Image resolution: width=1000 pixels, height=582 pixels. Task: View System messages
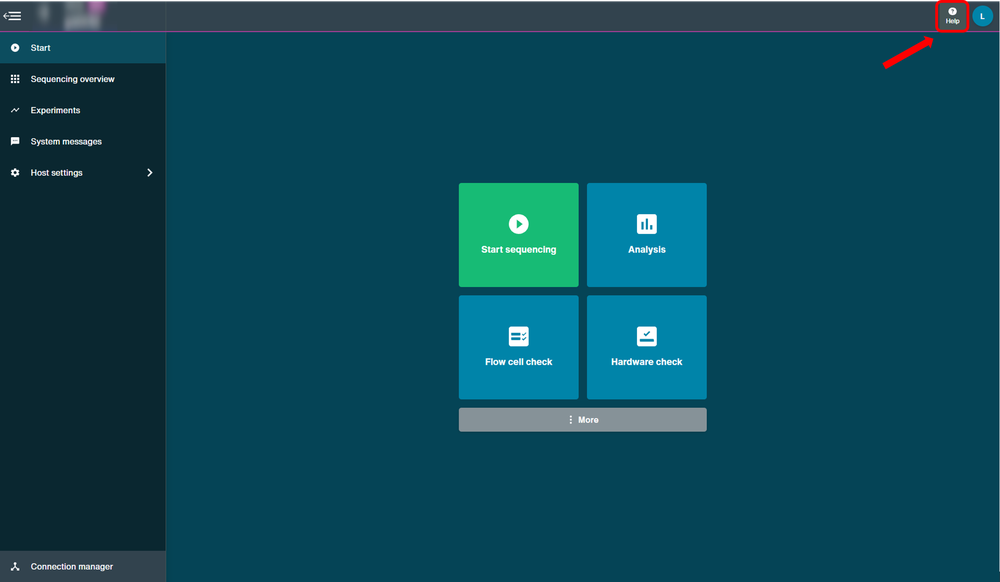click(83, 142)
